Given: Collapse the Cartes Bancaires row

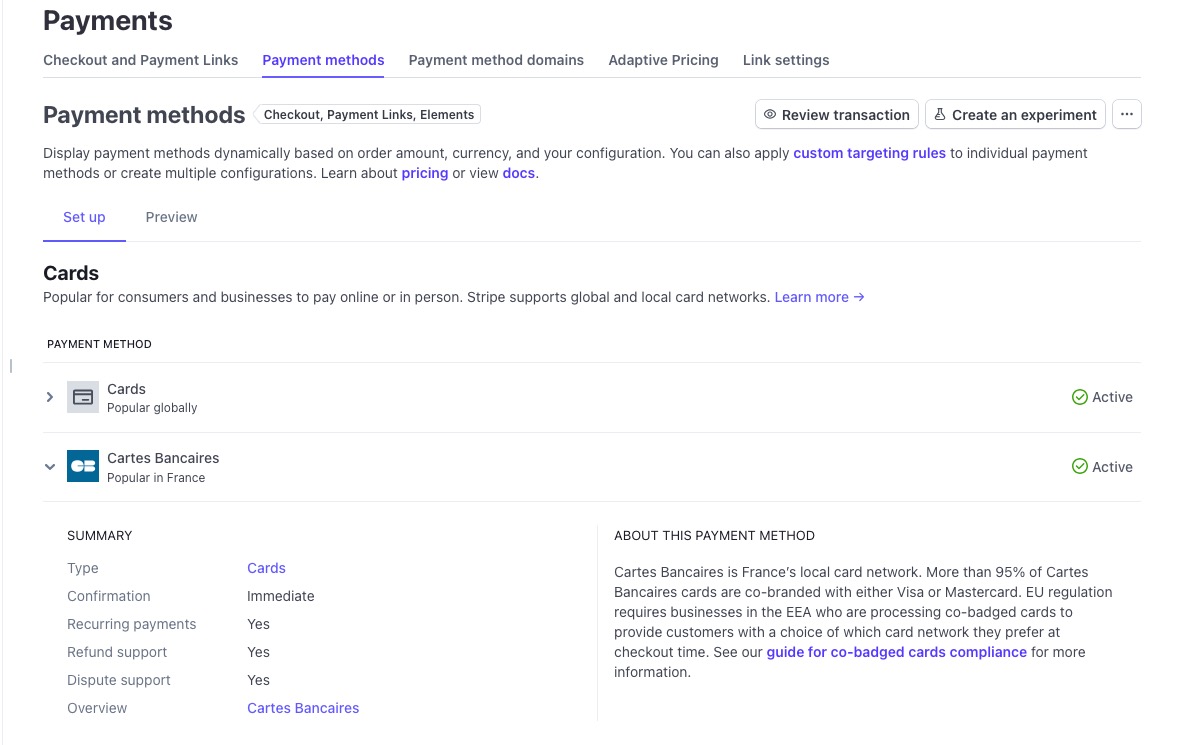Looking at the screenshot, I should 50,466.
